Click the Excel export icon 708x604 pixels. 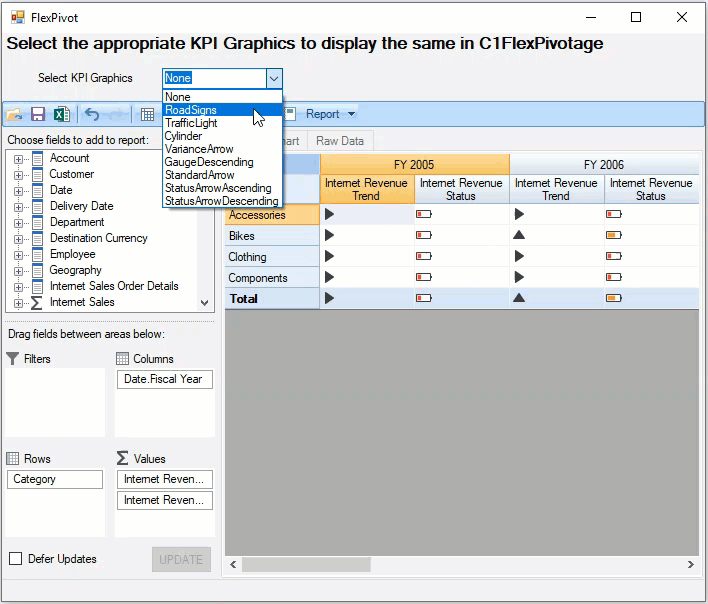pyautogui.click(x=61, y=114)
